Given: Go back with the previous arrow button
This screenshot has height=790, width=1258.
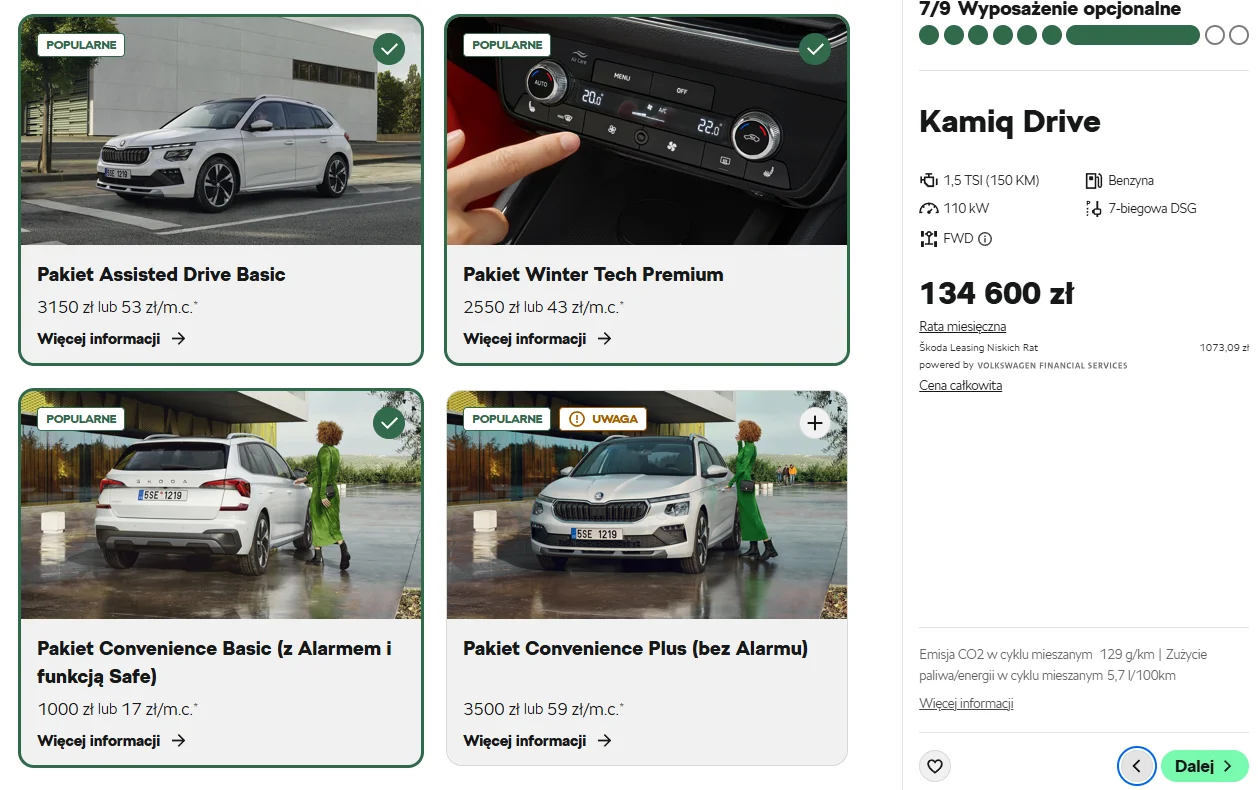Looking at the screenshot, I should pos(1136,767).
